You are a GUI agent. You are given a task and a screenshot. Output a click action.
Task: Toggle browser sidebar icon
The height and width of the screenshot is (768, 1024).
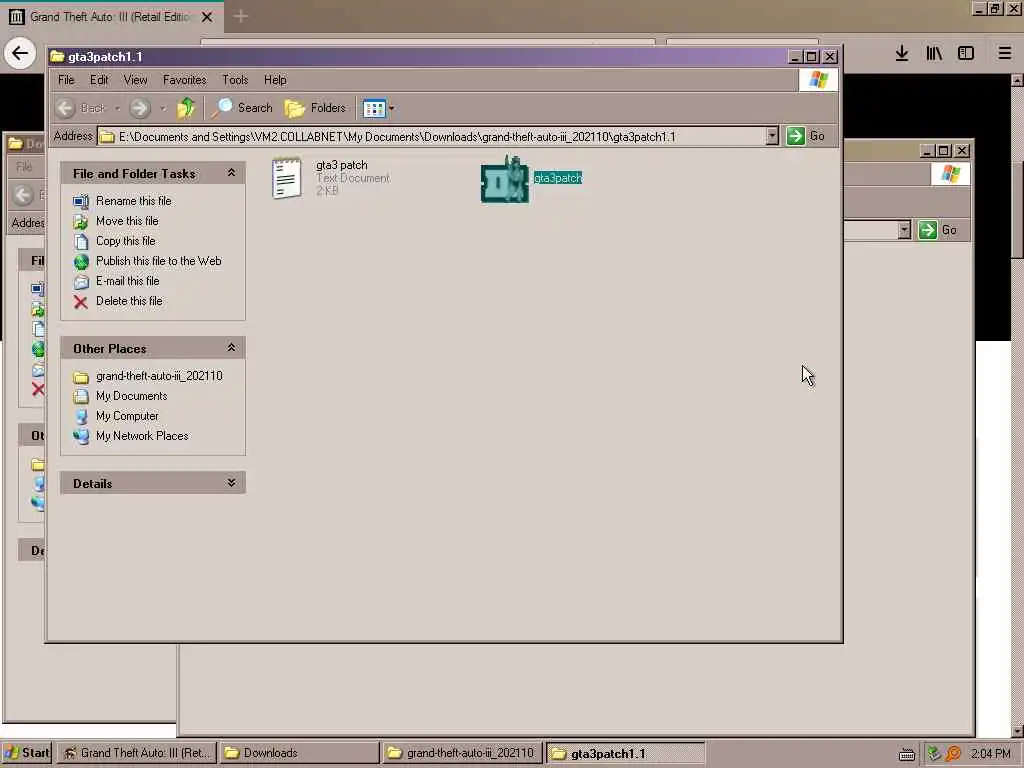pyautogui.click(x=966, y=54)
